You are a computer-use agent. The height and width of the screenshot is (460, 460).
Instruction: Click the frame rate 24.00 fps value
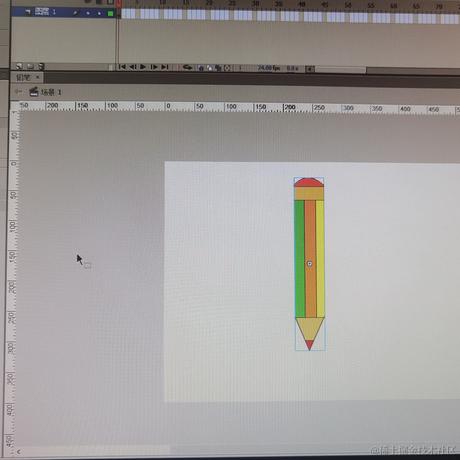(269, 68)
